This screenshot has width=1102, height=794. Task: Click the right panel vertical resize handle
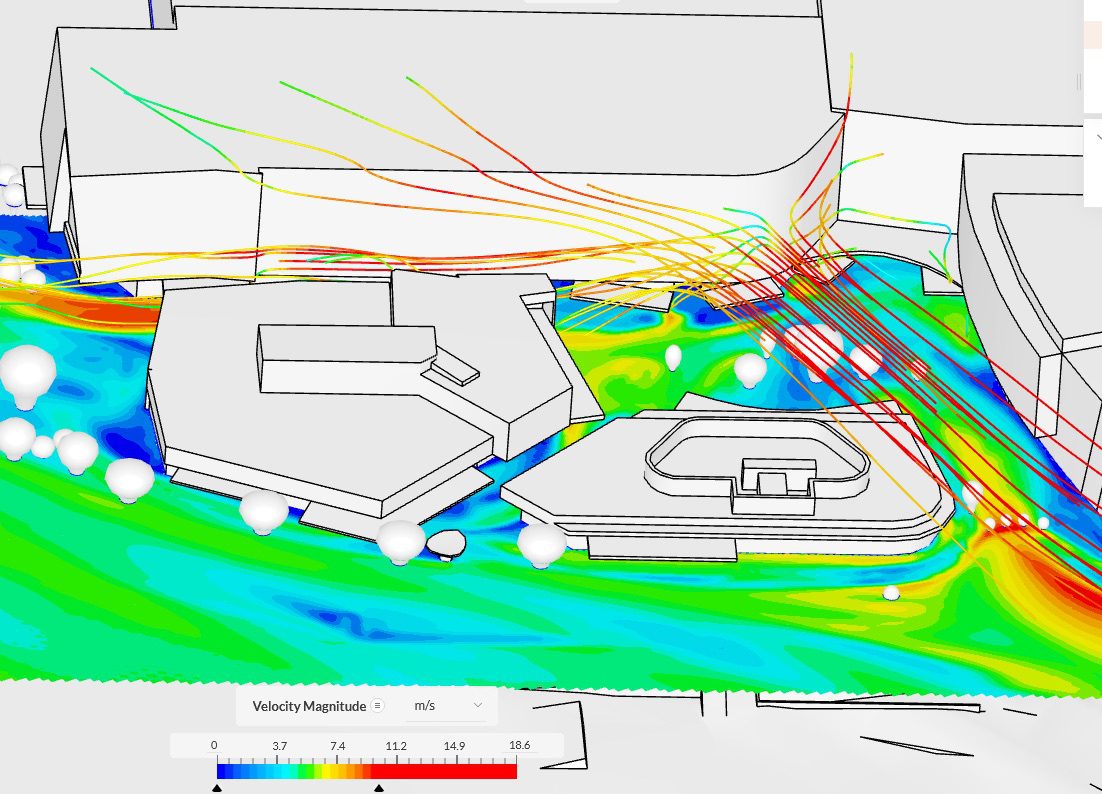(1078, 81)
